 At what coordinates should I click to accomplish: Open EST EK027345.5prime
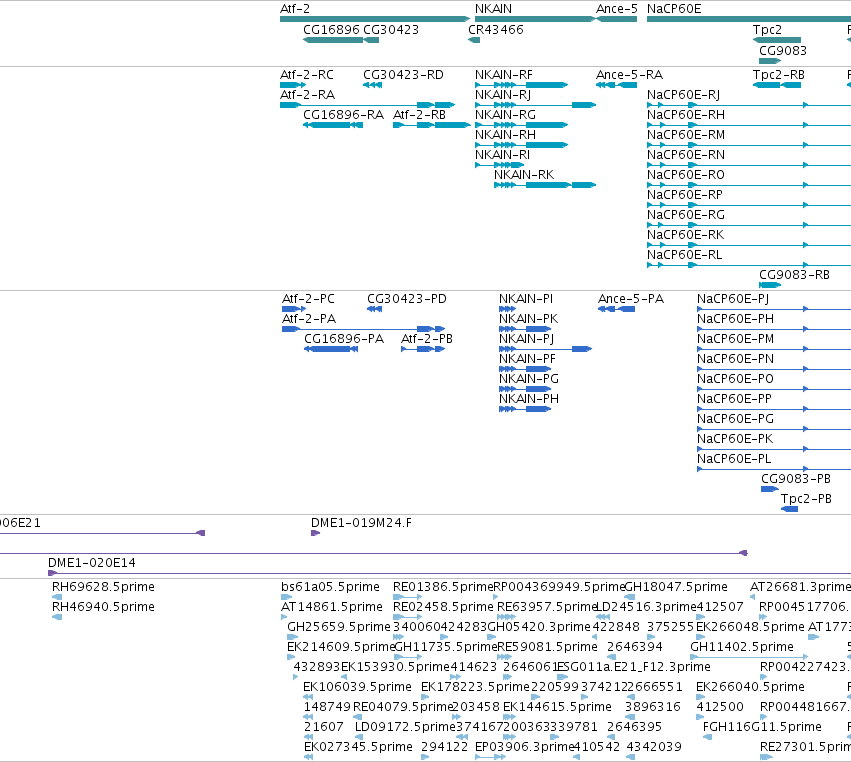pos(308,757)
